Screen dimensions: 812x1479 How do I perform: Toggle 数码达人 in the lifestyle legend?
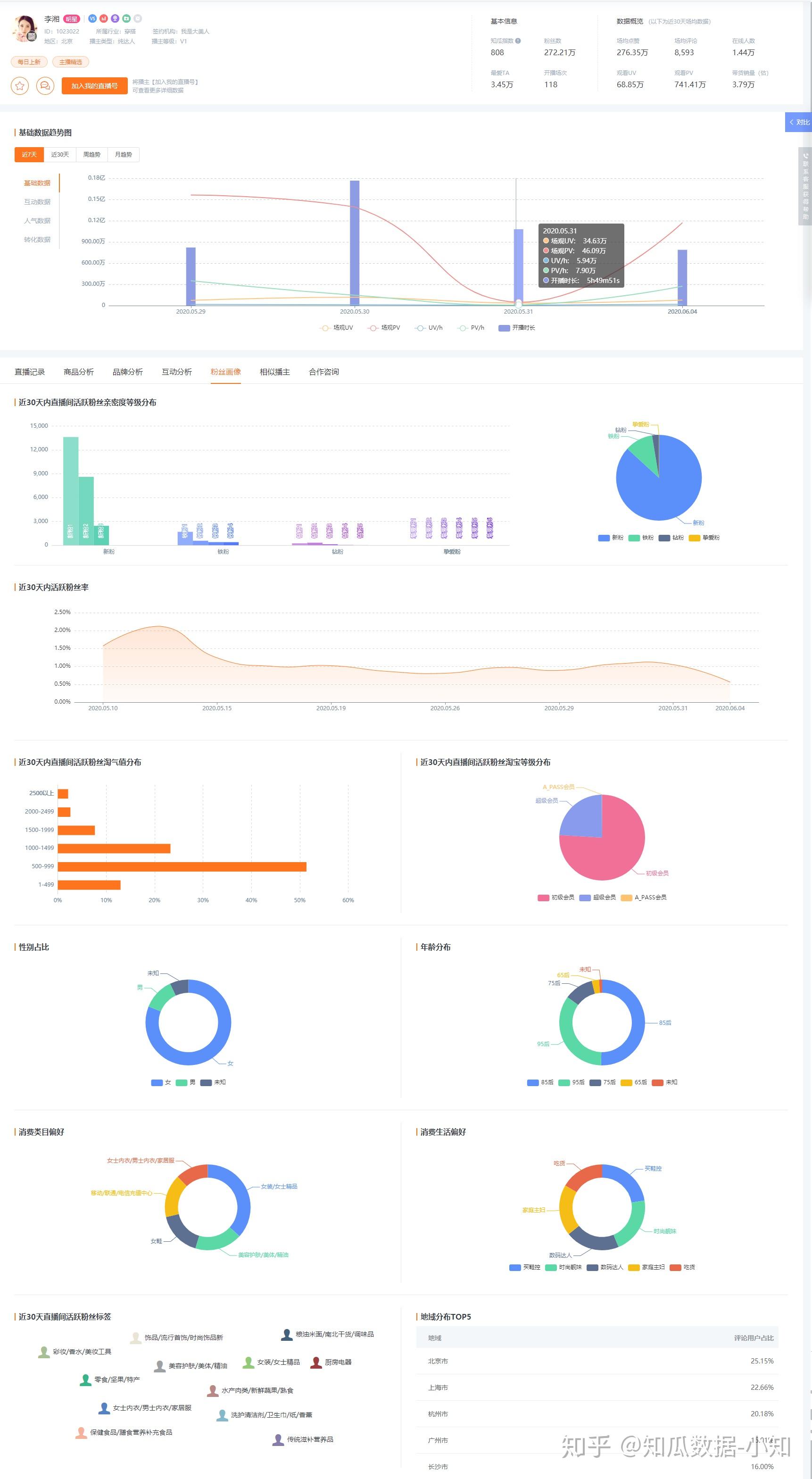coord(605,1267)
